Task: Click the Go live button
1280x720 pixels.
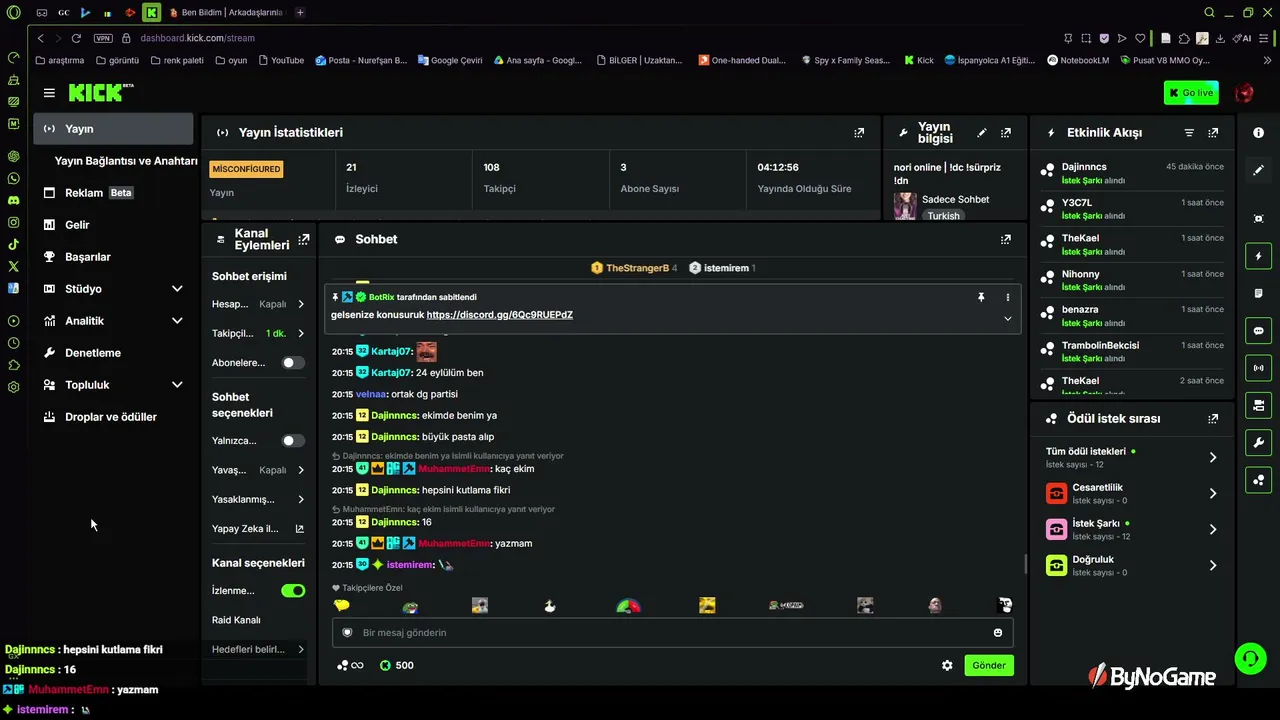Action: click(1191, 93)
